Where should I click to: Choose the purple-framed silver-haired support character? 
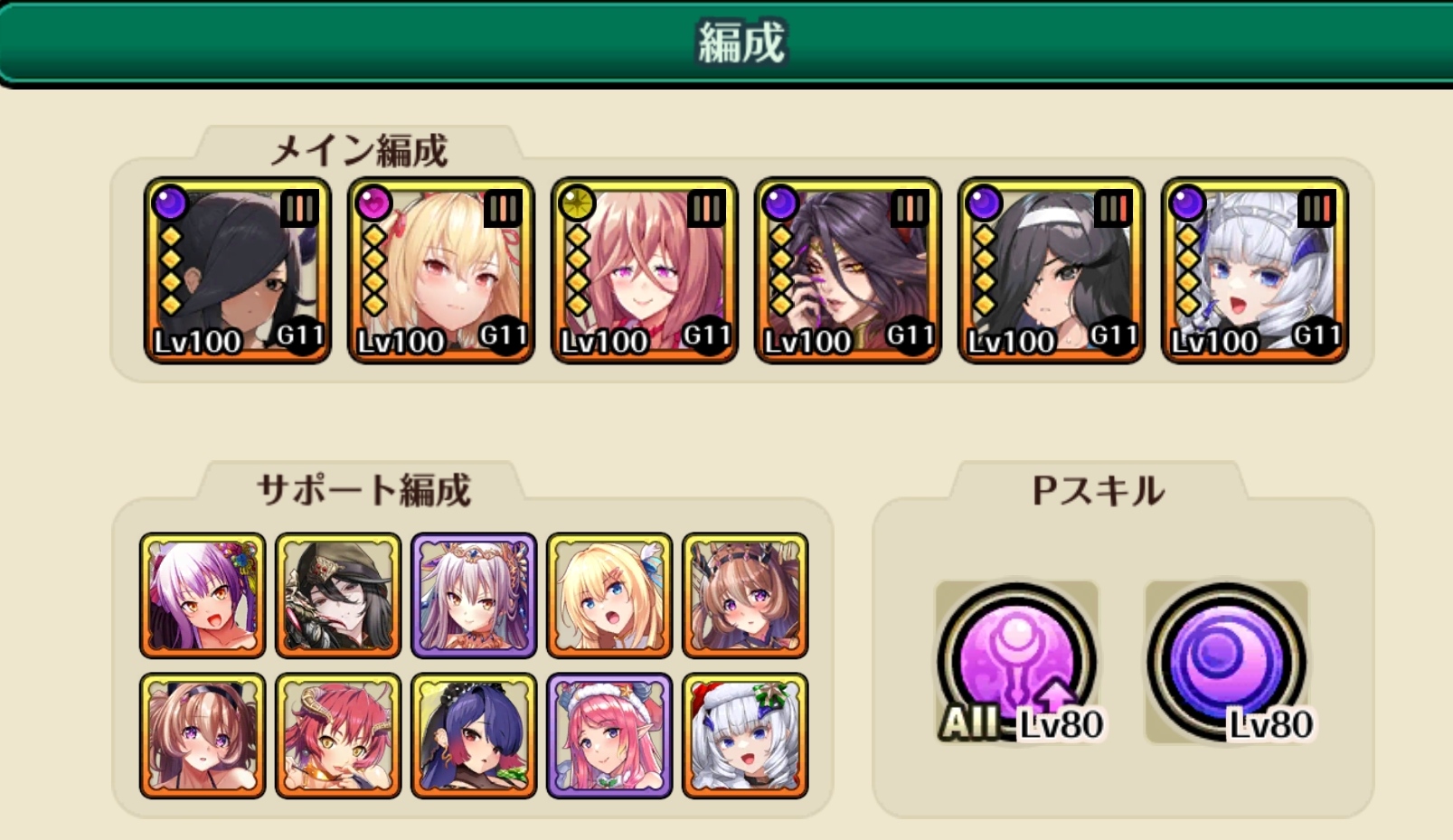point(474,595)
